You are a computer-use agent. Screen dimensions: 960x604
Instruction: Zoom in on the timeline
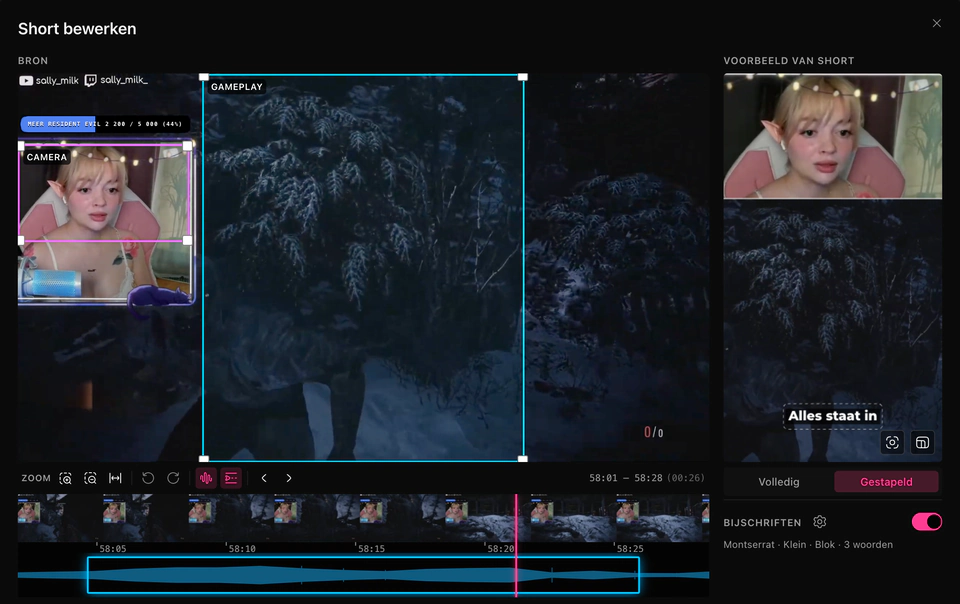[66, 478]
